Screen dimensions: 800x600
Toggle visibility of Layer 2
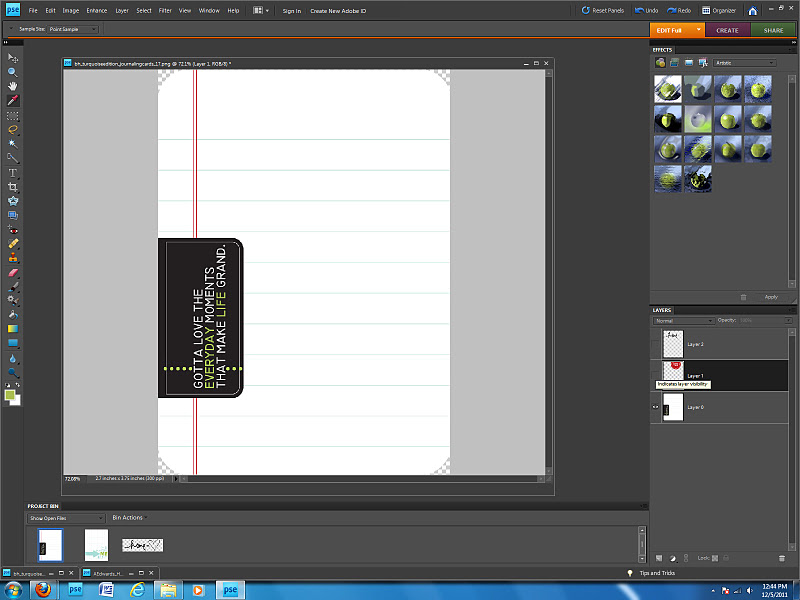[656, 344]
